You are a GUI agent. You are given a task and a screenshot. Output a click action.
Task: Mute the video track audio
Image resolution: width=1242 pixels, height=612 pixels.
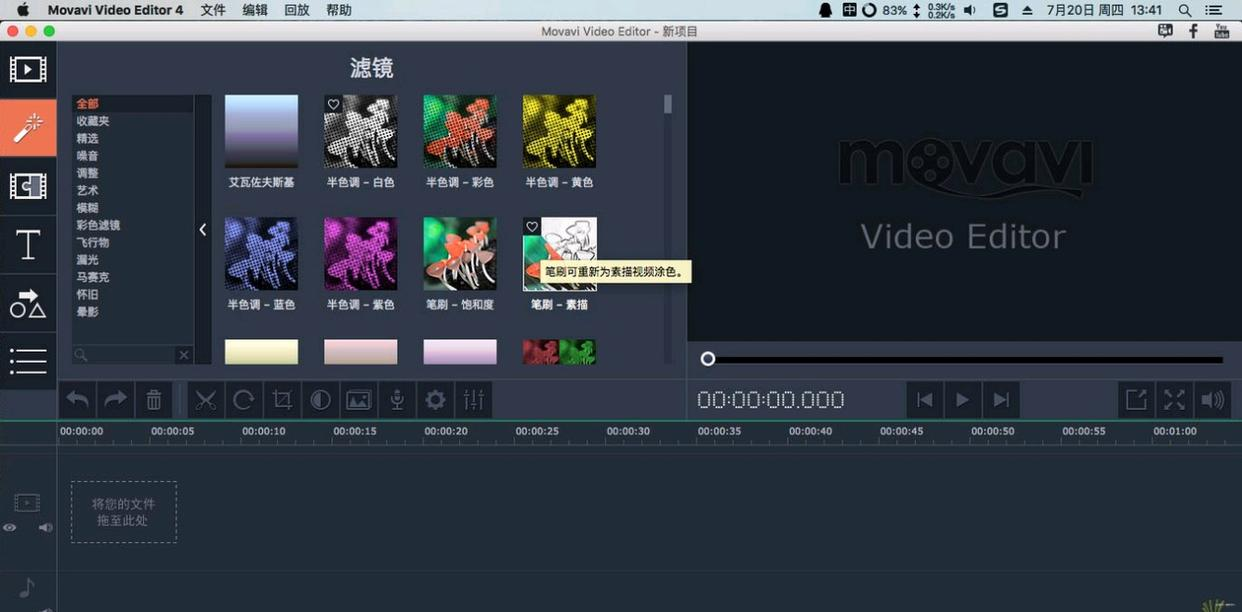tap(45, 527)
